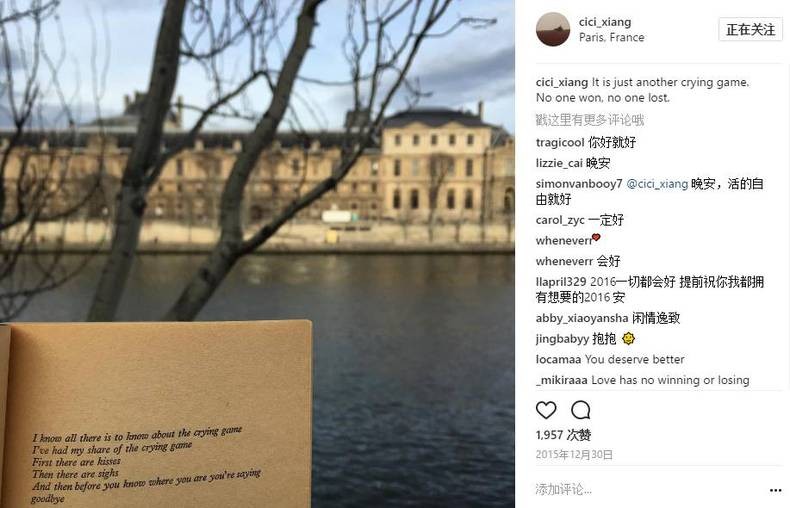Expand more comments via 戳这里有更多评论哦
790x508 pixels.
(x=589, y=120)
